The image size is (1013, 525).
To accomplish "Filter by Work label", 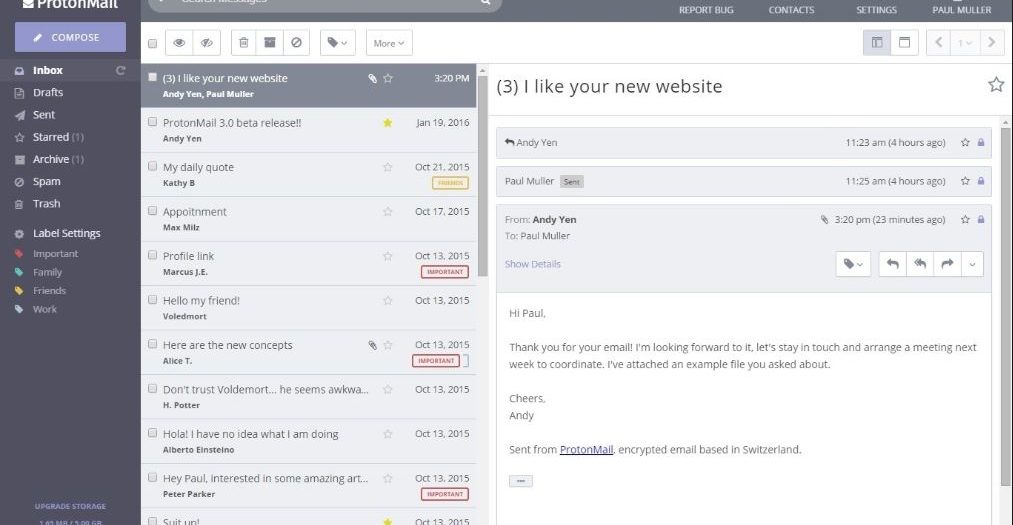I will [45, 309].
